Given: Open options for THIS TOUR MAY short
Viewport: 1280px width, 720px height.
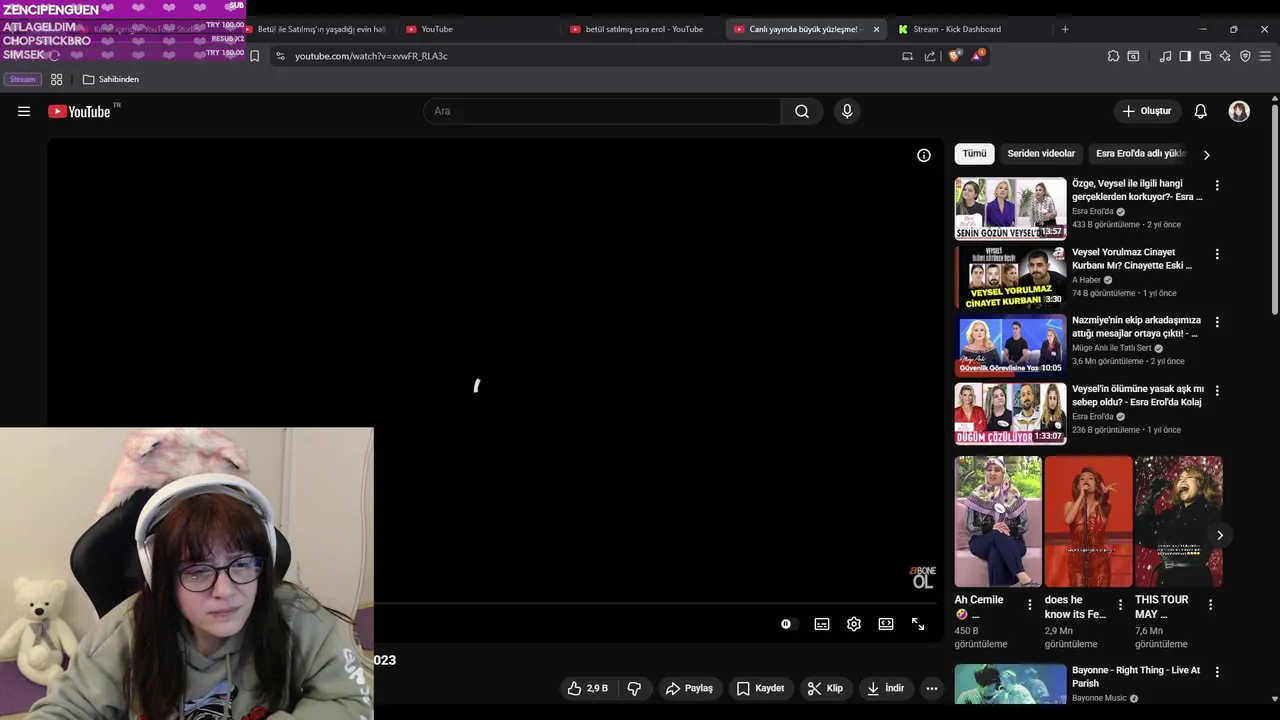Looking at the screenshot, I should [1210, 604].
